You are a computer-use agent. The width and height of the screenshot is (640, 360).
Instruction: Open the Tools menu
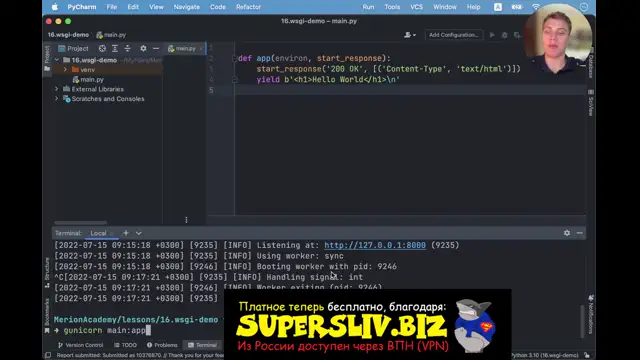coord(392,7)
